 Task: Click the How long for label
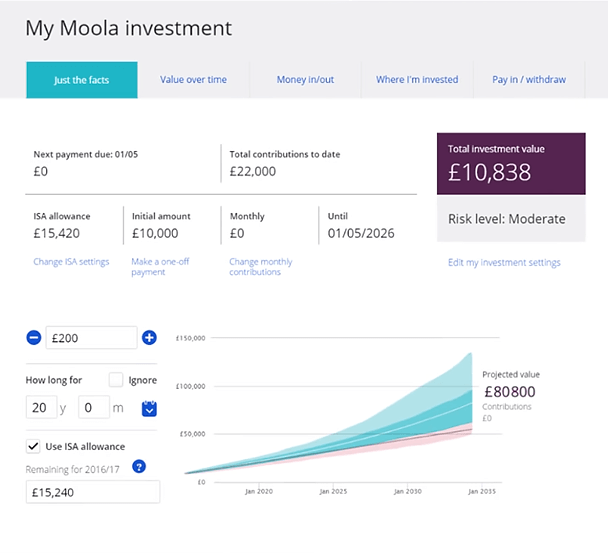54,380
